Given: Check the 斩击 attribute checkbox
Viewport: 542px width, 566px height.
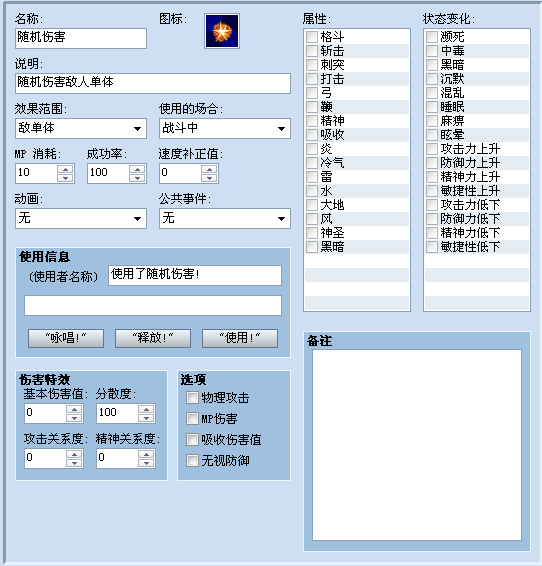Looking at the screenshot, I should [x=312, y=51].
